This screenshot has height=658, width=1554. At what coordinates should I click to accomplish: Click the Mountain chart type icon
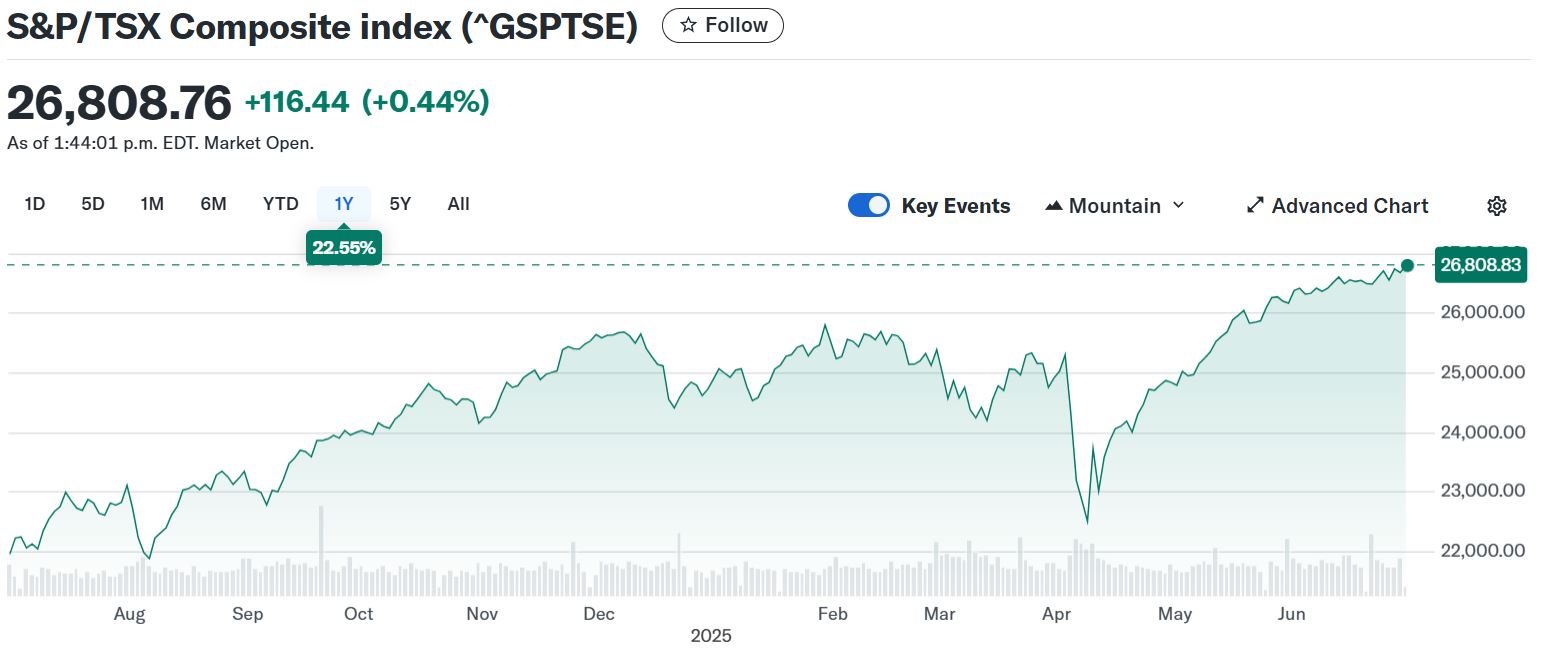pyautogui.click(x=1053, y=206)
